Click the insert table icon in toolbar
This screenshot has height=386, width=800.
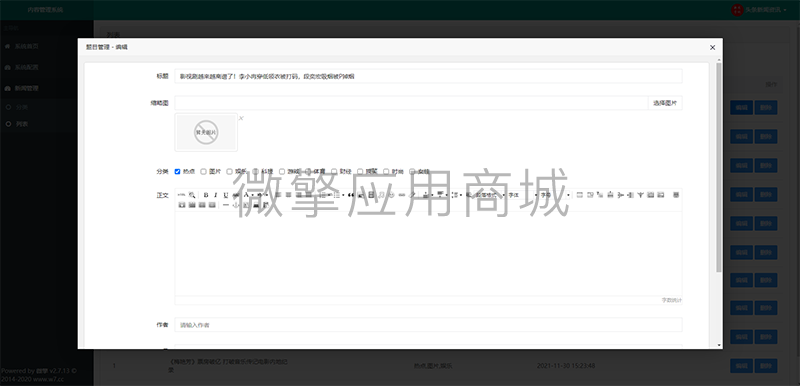tap(580, 195)
